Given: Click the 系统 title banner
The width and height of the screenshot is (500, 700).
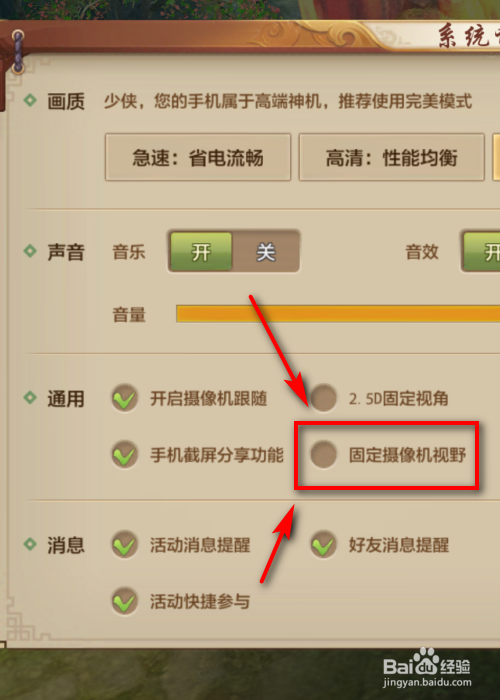Looking at the screenshot, I should tap(468, 37).
